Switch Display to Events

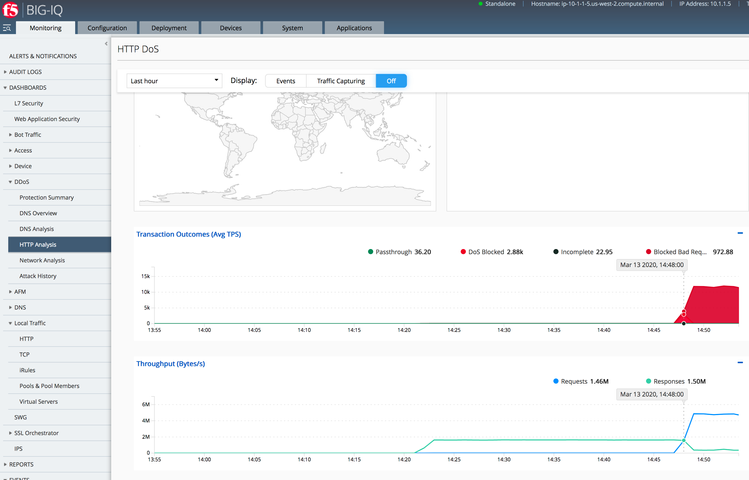coord(285,80)
